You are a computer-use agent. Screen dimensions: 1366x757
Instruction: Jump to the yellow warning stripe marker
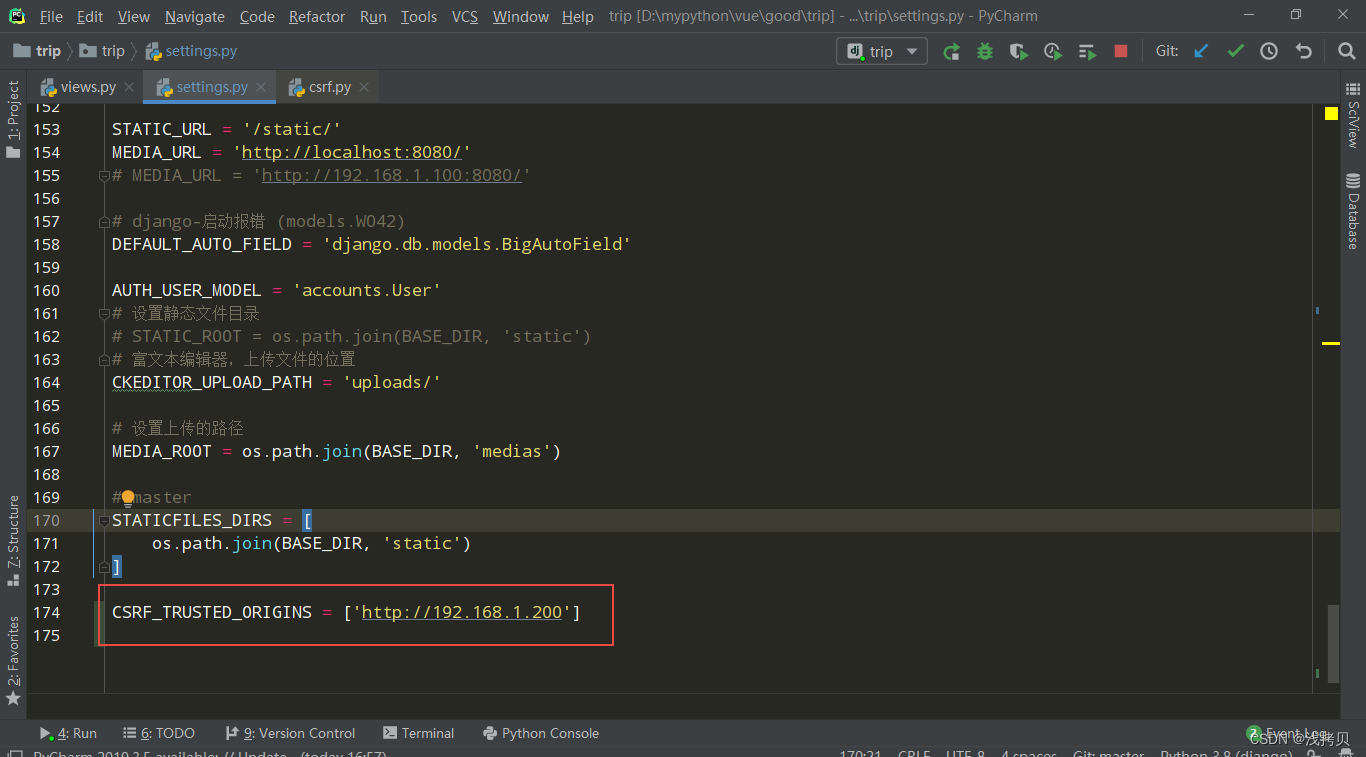pos(1330,344)
